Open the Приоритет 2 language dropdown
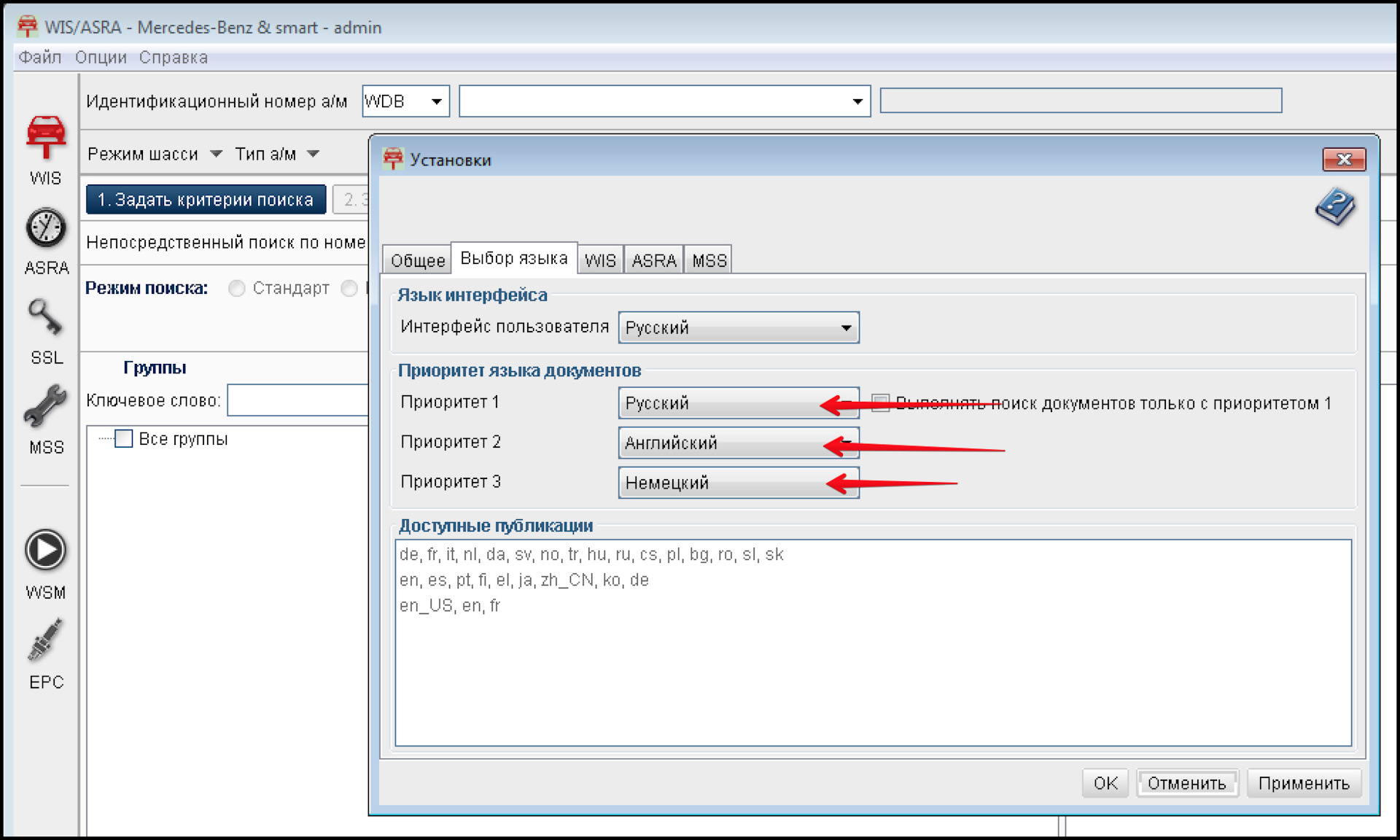 click(739, 443)
